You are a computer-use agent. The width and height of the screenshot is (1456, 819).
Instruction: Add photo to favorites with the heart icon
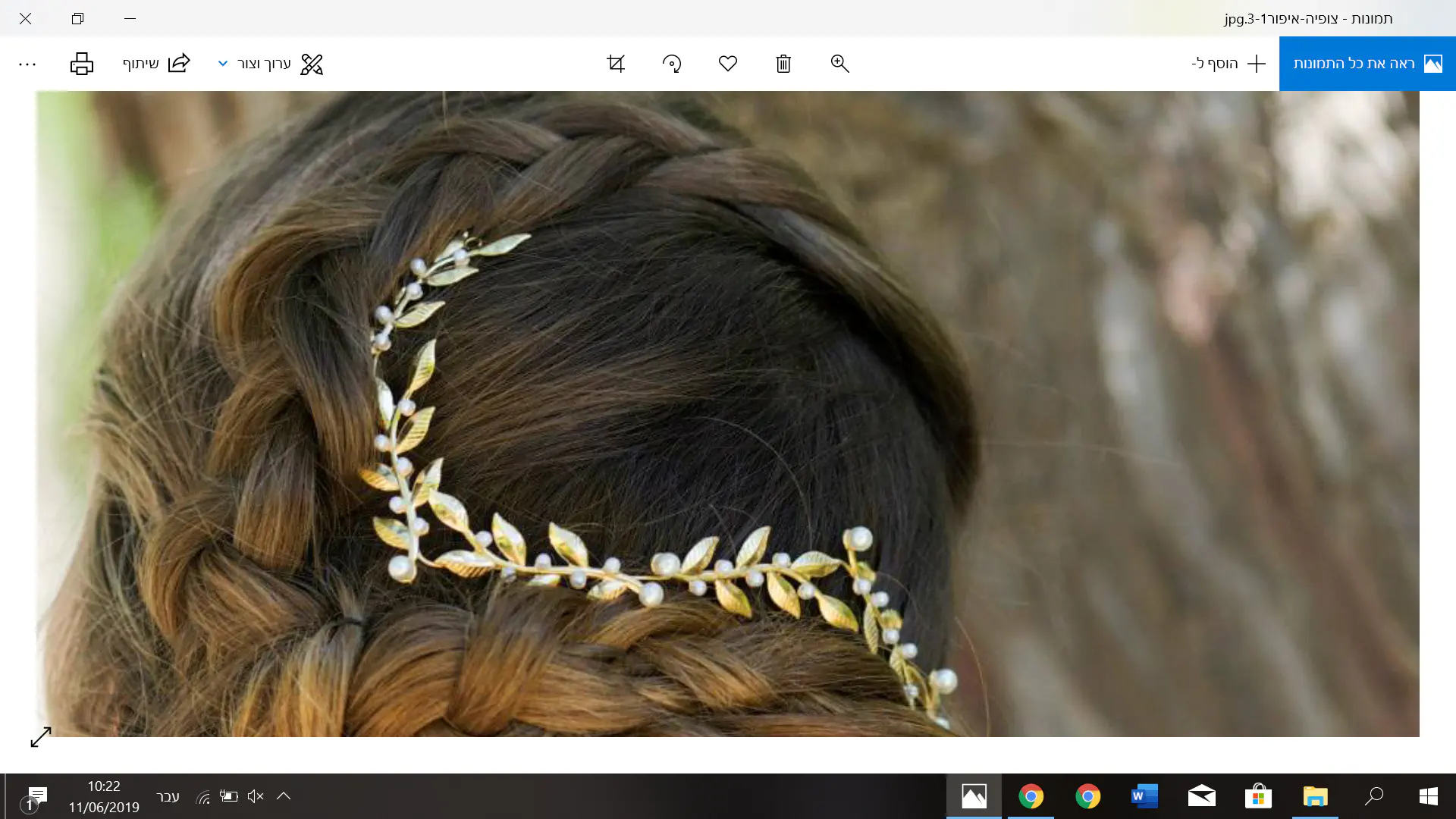click(x=728, y=64)
